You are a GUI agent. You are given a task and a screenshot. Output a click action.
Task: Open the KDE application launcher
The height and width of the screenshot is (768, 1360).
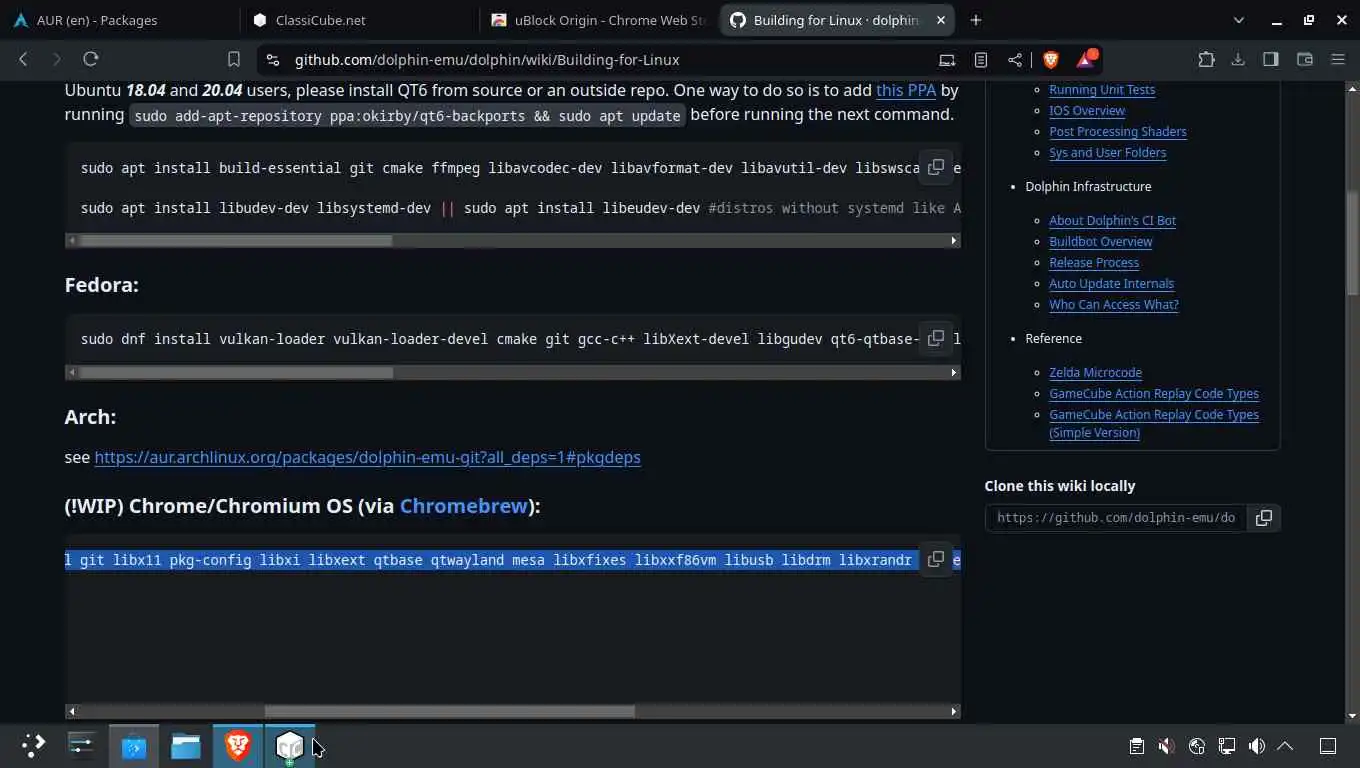point(33,745)
